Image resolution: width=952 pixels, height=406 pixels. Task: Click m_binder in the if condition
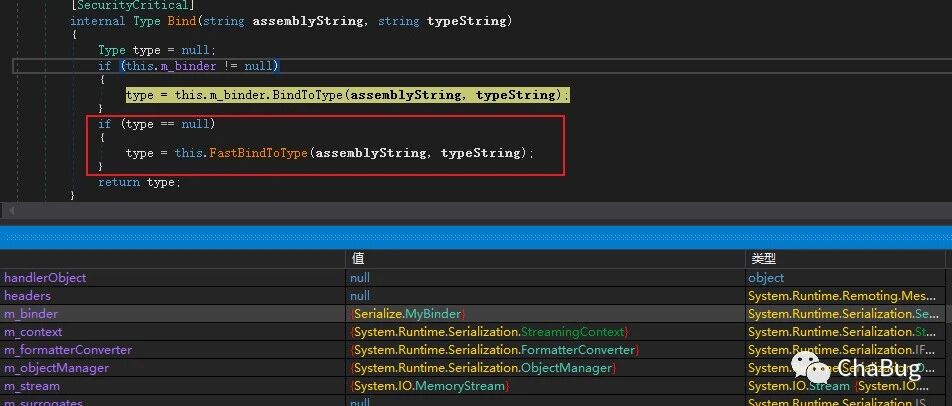[x=188, y=66]
